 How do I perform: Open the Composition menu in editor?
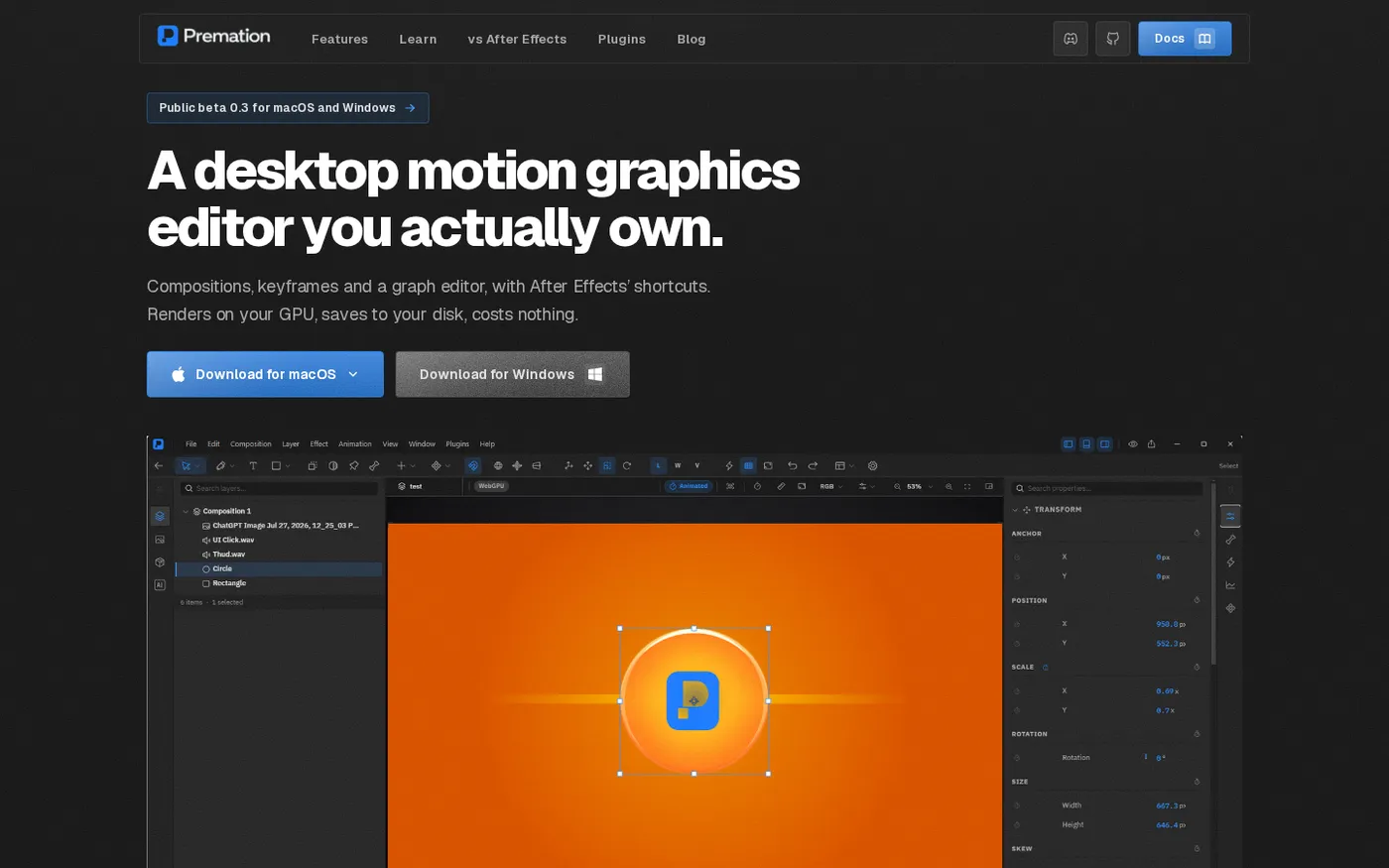[x=251, y=444]
